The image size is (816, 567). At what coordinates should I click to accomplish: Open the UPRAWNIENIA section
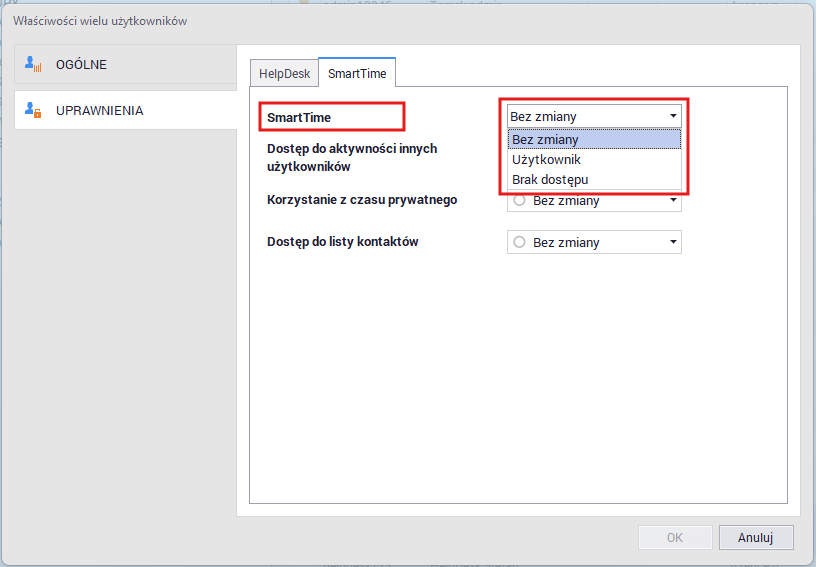[x=125, y=110]
